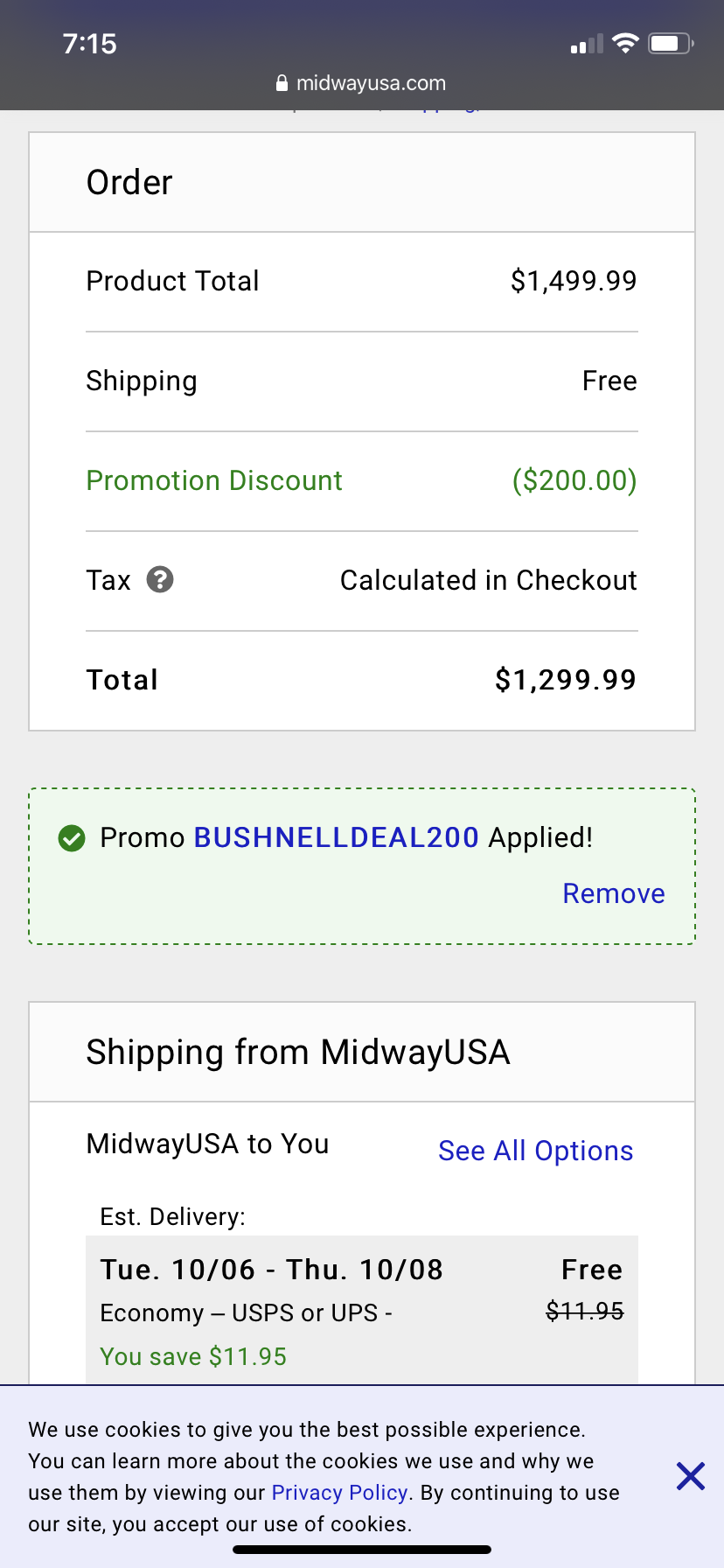This screenshot has height=1568, width=724.
Task: Tap the home indicator bar at bottom
Action: coord(362,1550)
